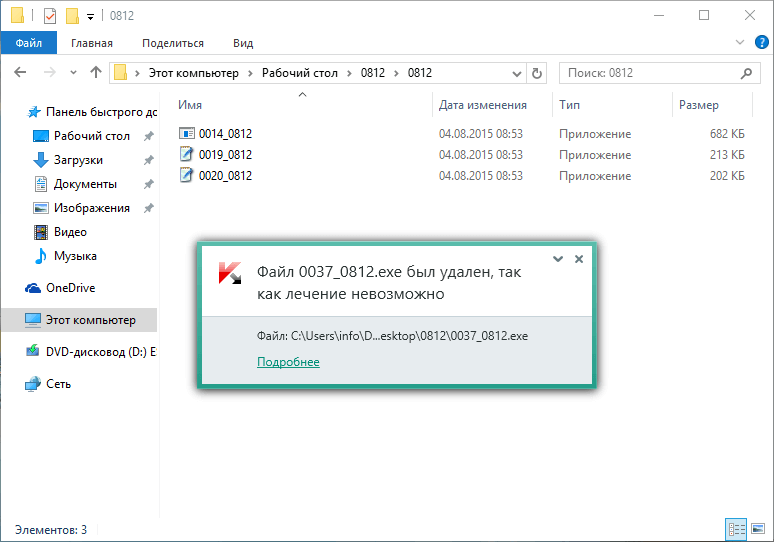
Task: Click the 682 КБ size value
Action: pyautogui.click(x=727, y=134)
